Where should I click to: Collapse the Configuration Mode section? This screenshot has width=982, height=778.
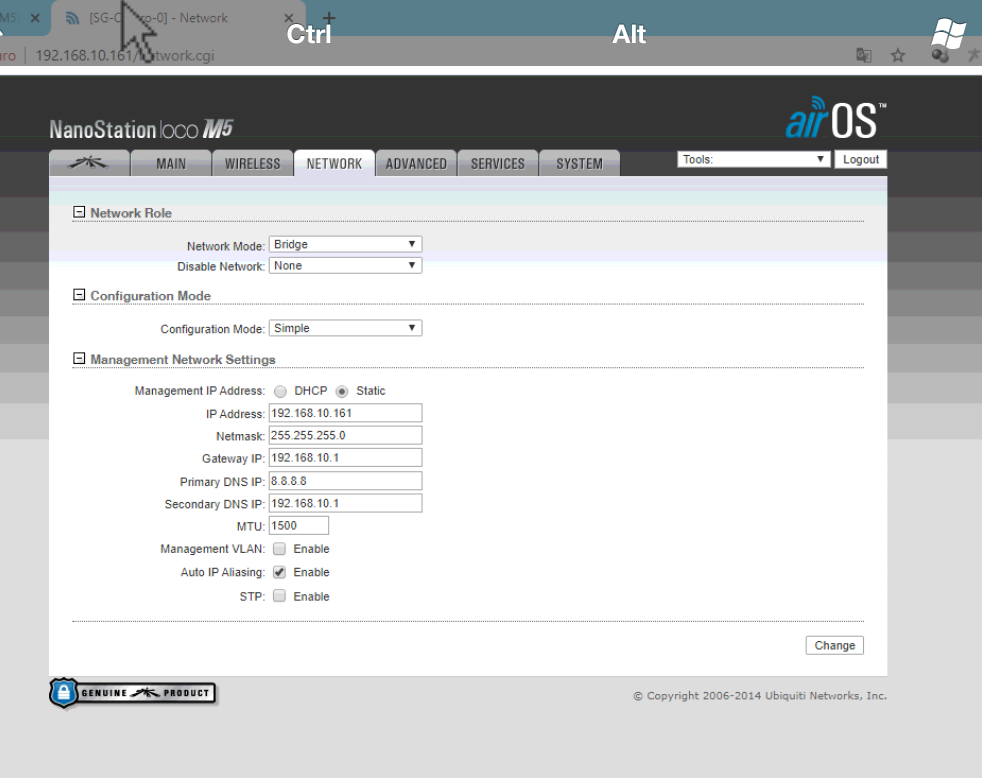tap(79, 295)
